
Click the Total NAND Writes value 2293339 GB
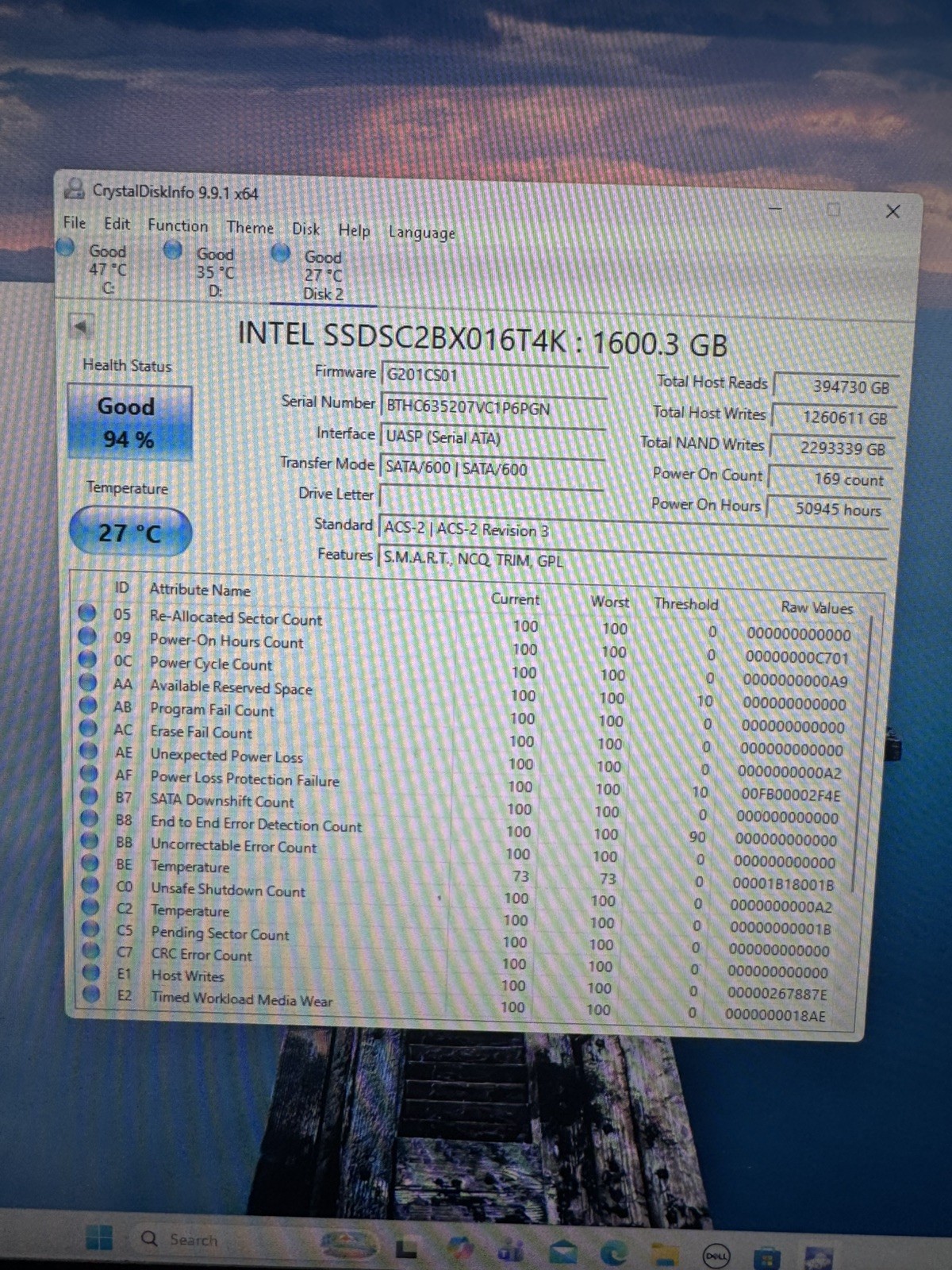[x=832, y=448]
